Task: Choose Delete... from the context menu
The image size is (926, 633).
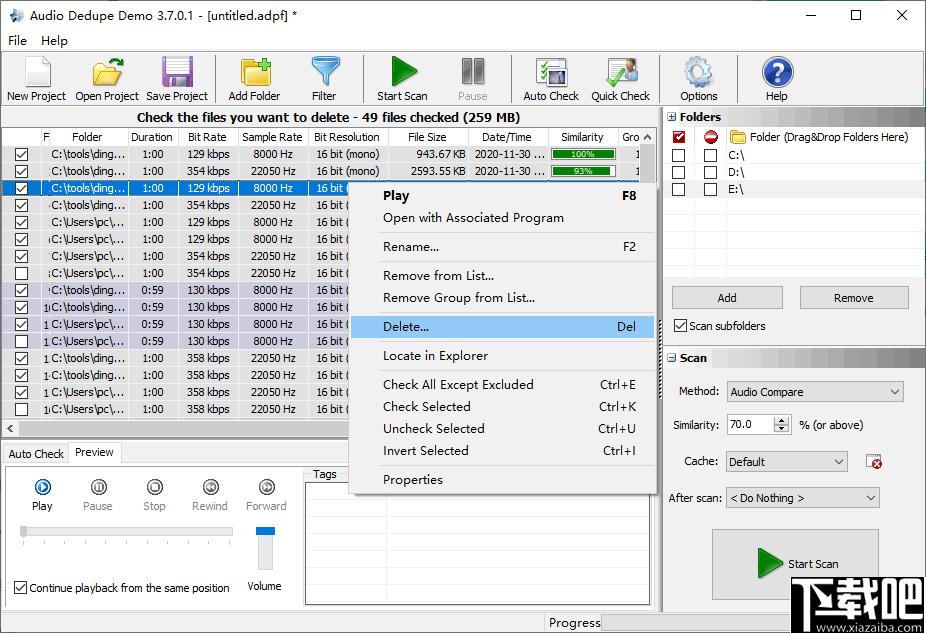Action: pos(503,327)
